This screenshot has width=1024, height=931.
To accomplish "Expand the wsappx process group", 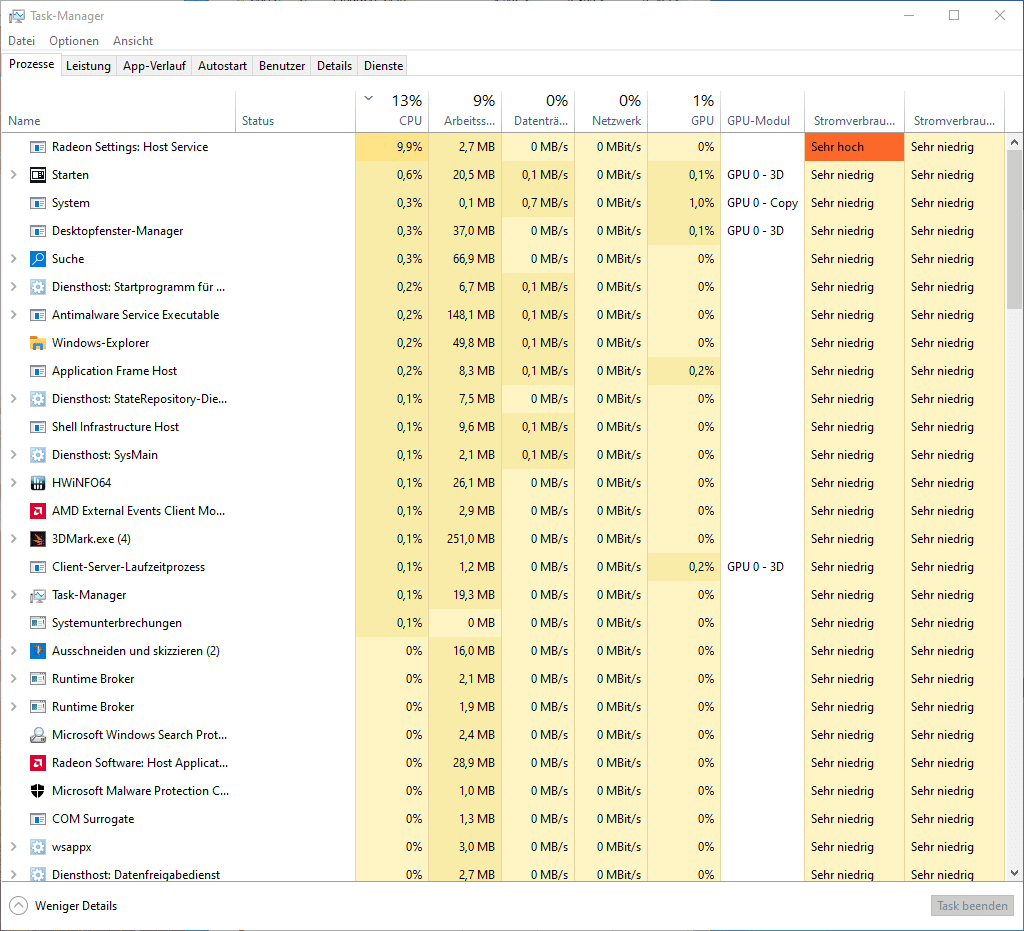I will pyautogui.click(x=14, y=847).
